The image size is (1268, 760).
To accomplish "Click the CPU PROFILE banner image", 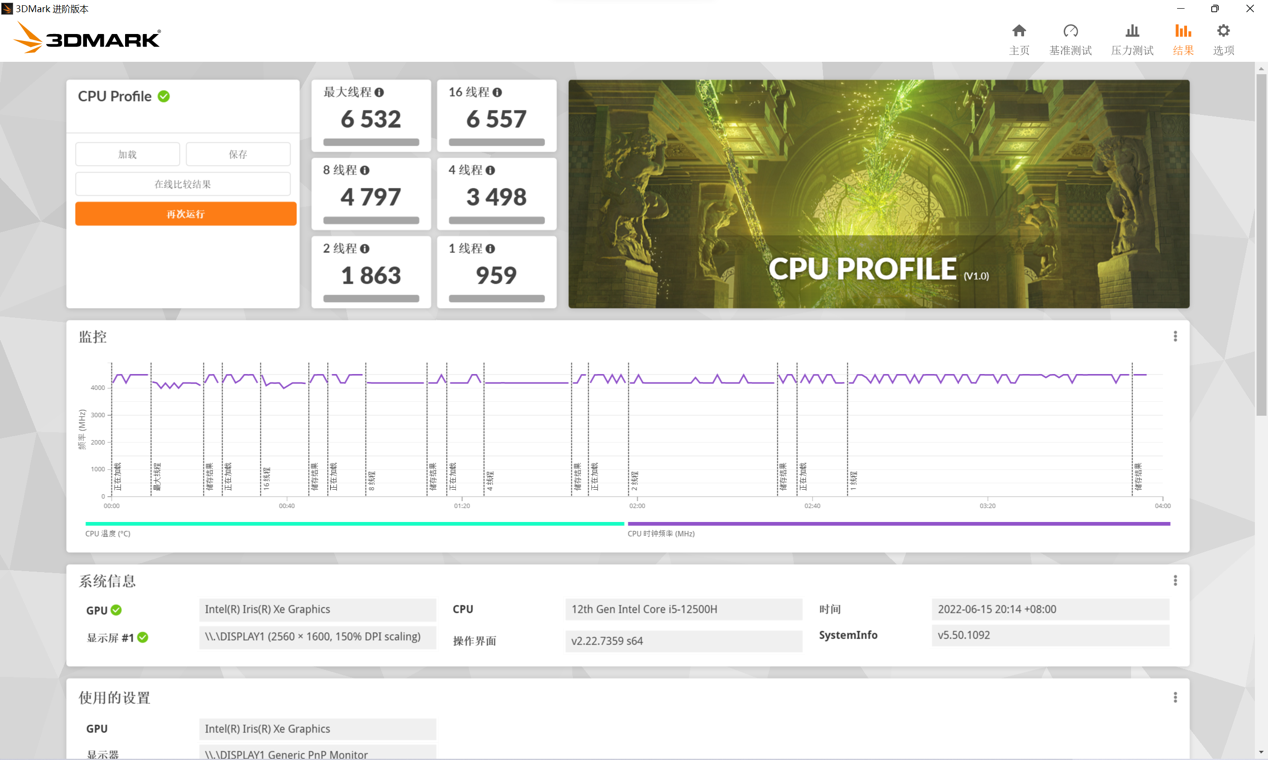I will click(x=878, y=194).
